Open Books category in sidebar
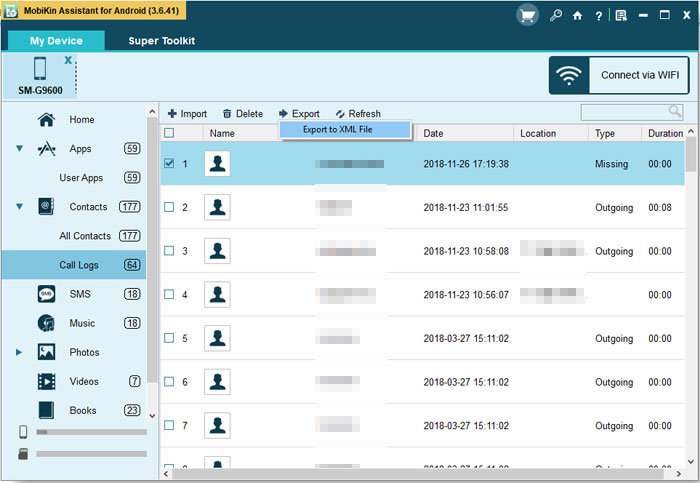The height and width of the screenshot is (483, 700). click(x=82, y=410)
